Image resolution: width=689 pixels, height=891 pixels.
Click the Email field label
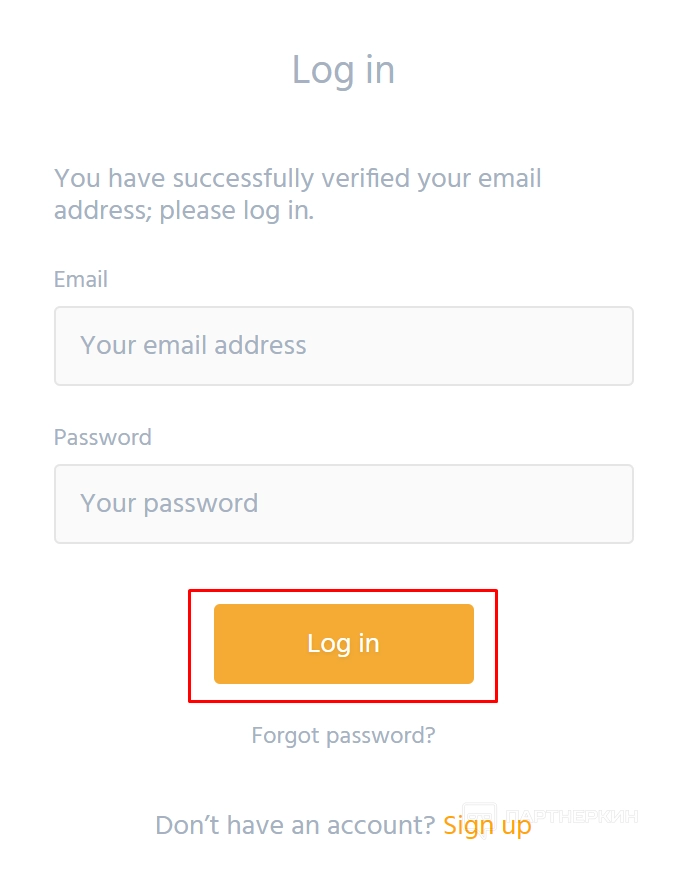pos(81,280)
